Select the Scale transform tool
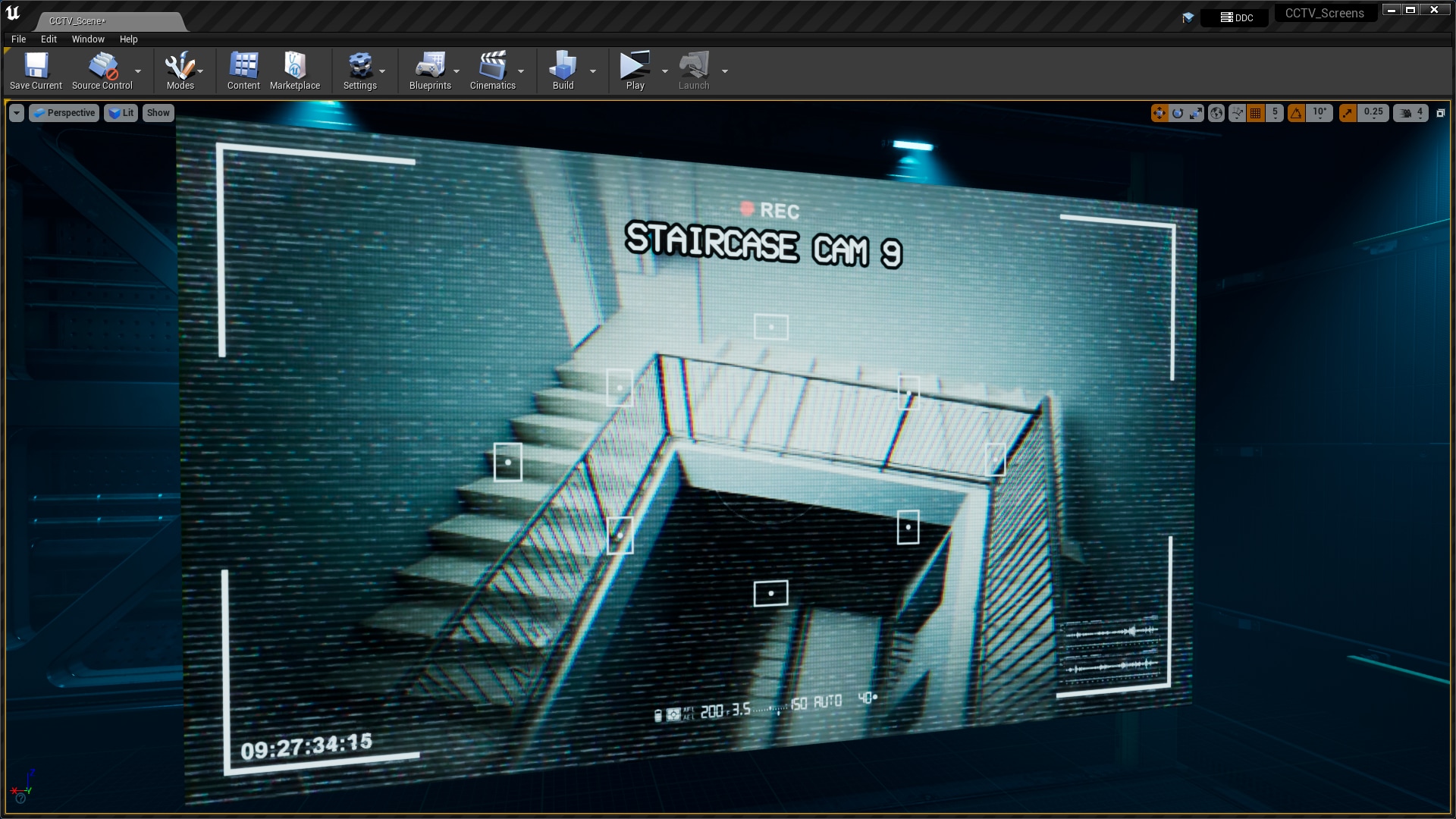The image size is (1456, 819). click(1195, 113)
